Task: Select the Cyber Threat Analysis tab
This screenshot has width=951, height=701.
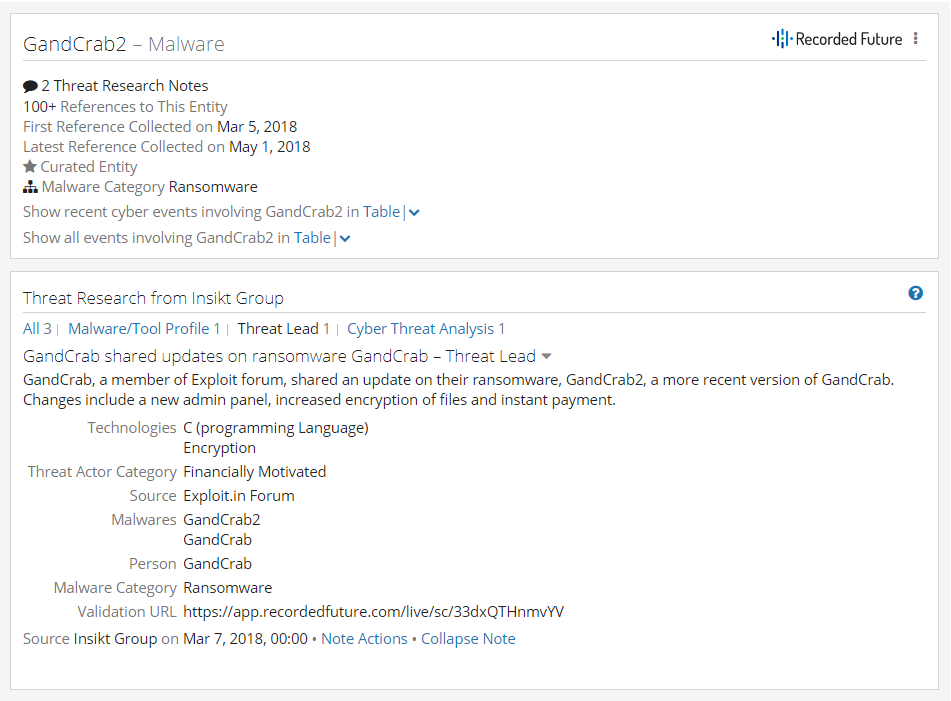Action: [x=426, y=329]
